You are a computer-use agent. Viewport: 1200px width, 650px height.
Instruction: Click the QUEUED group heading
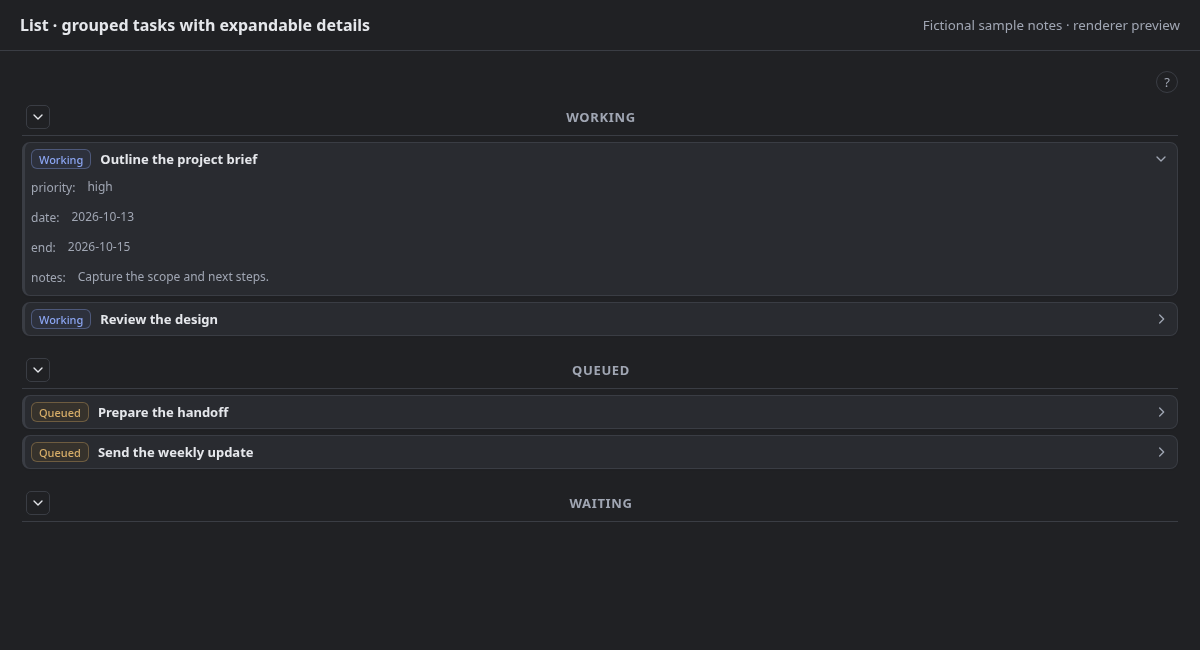click(x=600, y=370)
